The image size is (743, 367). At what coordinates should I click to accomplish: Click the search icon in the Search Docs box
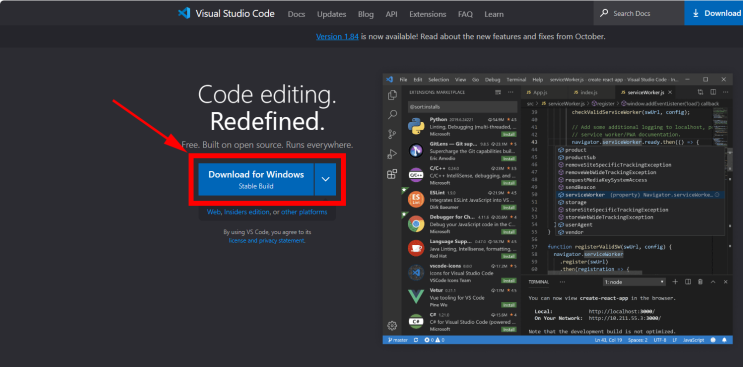click(604, 13)
